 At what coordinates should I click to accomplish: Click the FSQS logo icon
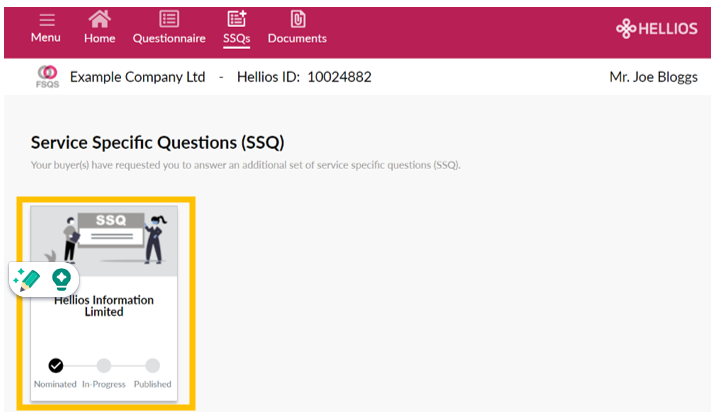coord(48,77)
